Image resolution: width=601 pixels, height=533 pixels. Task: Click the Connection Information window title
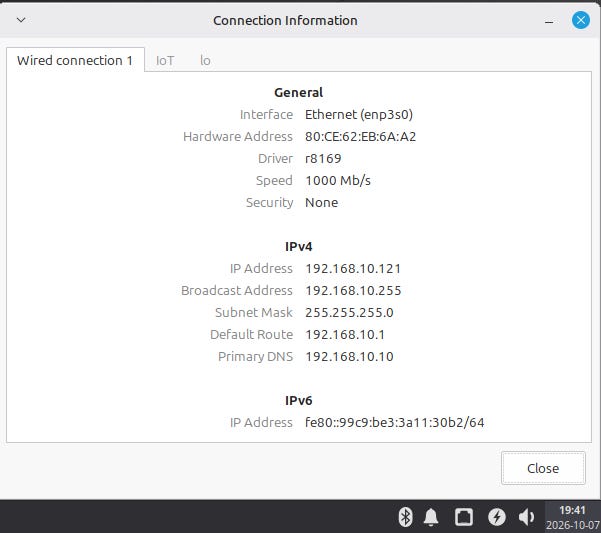[285, 20]
